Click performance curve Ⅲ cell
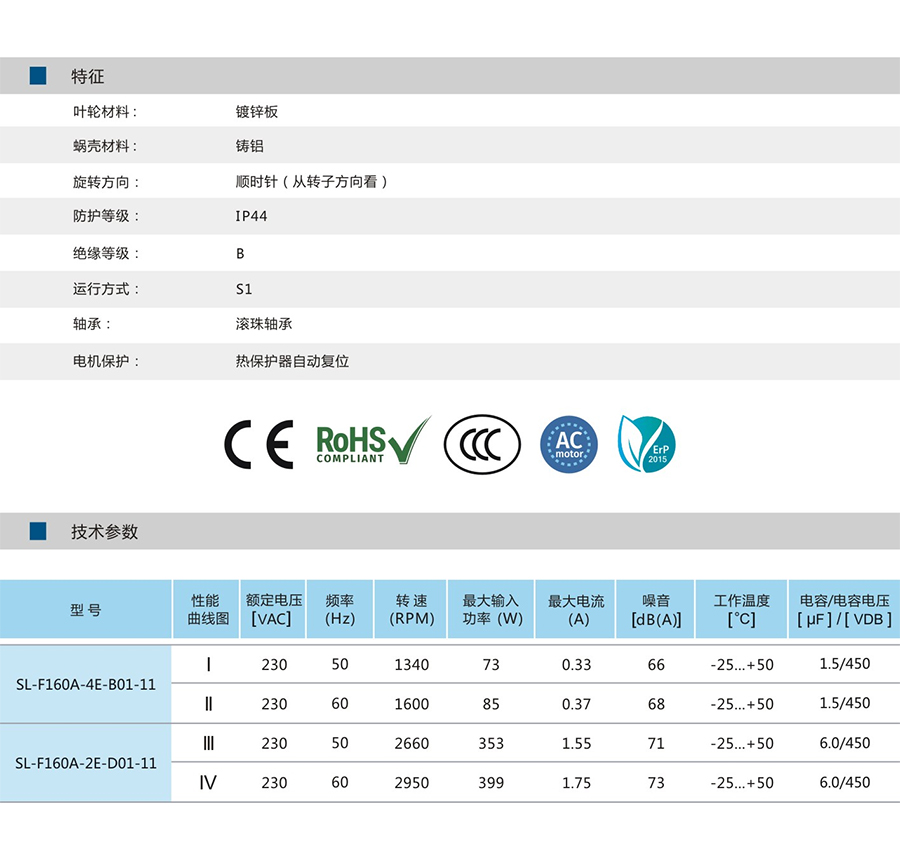The width and height of the screenshot is (900, 863). click(x=208, y=743)
